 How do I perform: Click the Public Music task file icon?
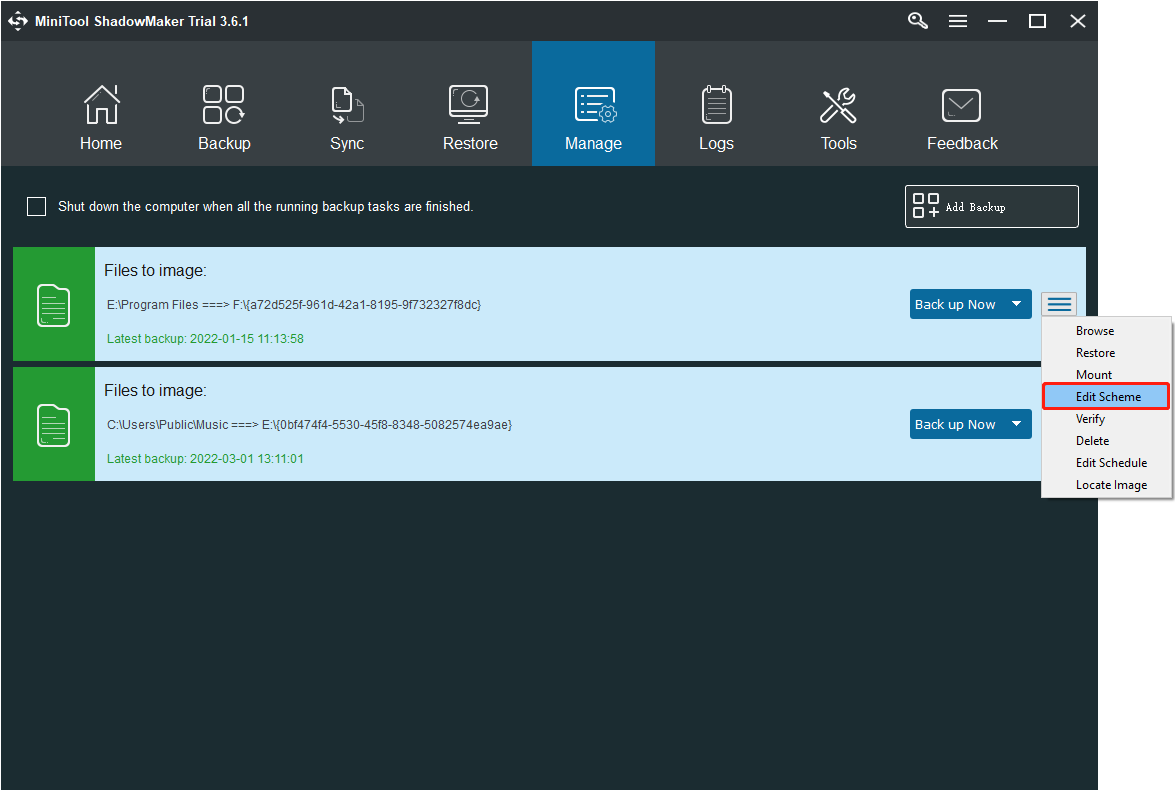[x=53, y=425]
